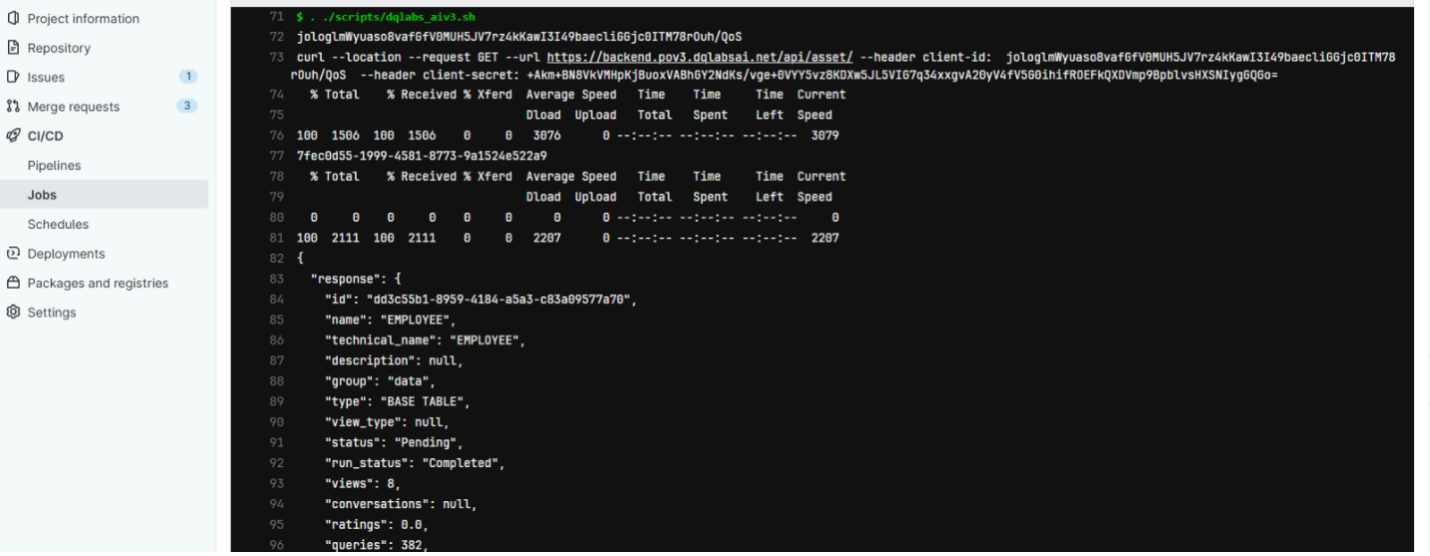Open Schedules under CI/CD
Screen dimensions: 1430x556
[x=58, y=224]
